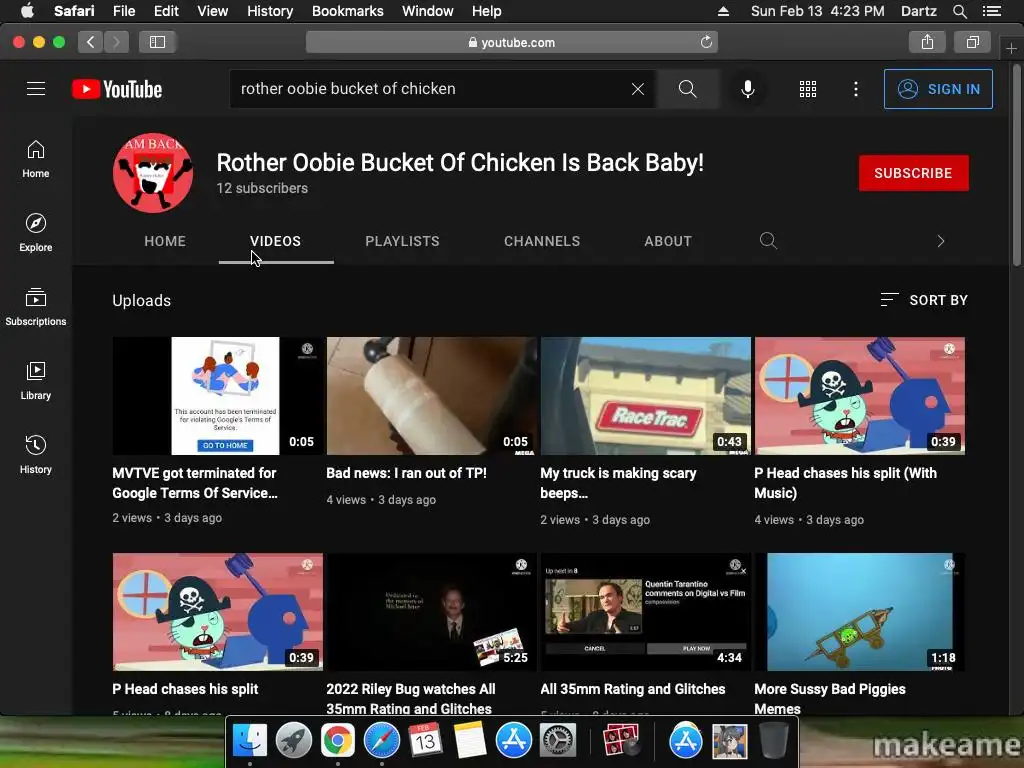The image size is (1024, 768).
Task: Click the paper towel roll thumbnail
Action: (x=432, y=396)
